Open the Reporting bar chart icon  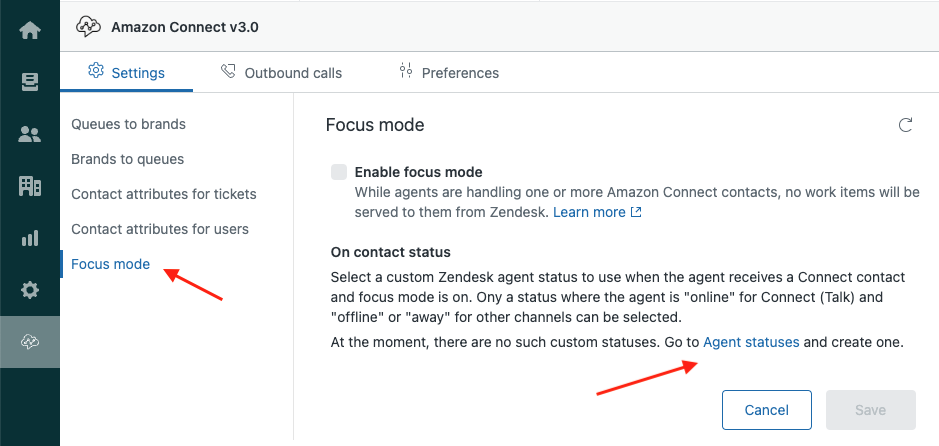click(30, 238)
